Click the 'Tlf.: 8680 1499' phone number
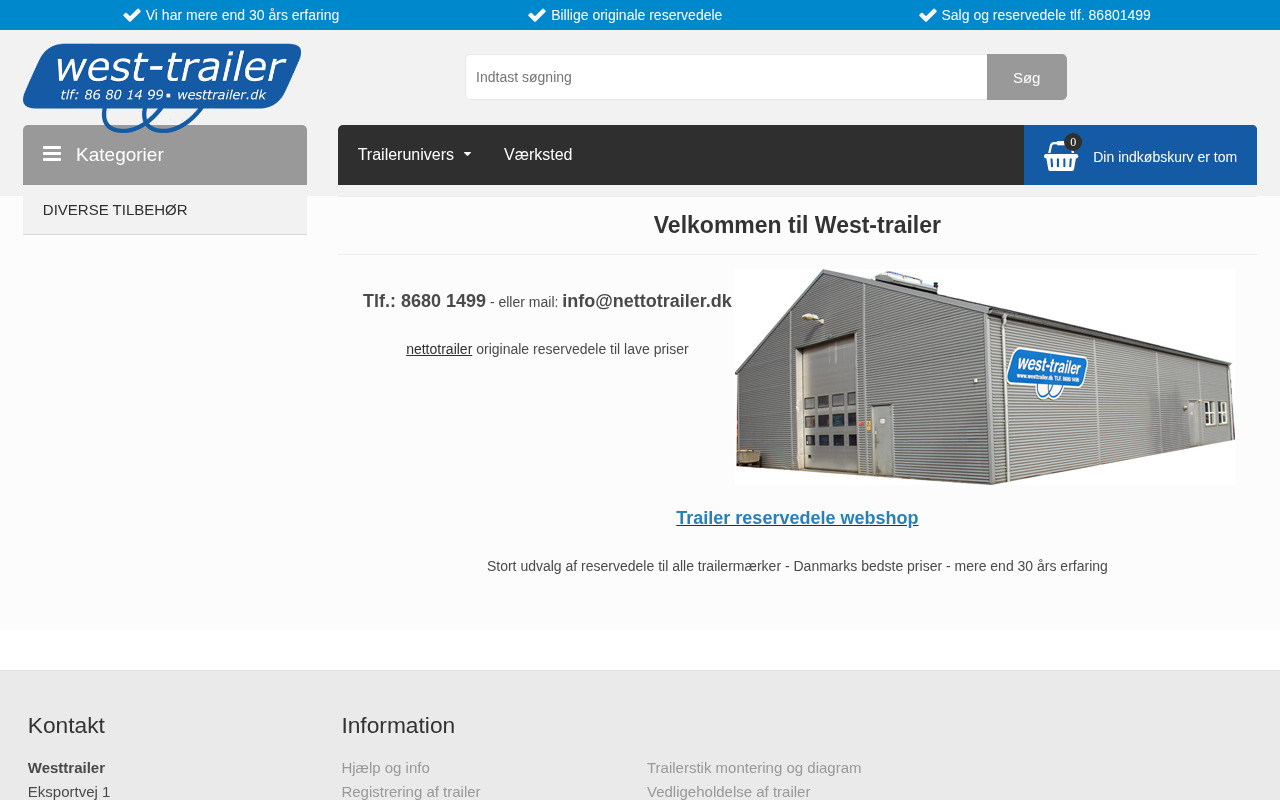This screenshot has height=800, width=1280. 424,301
